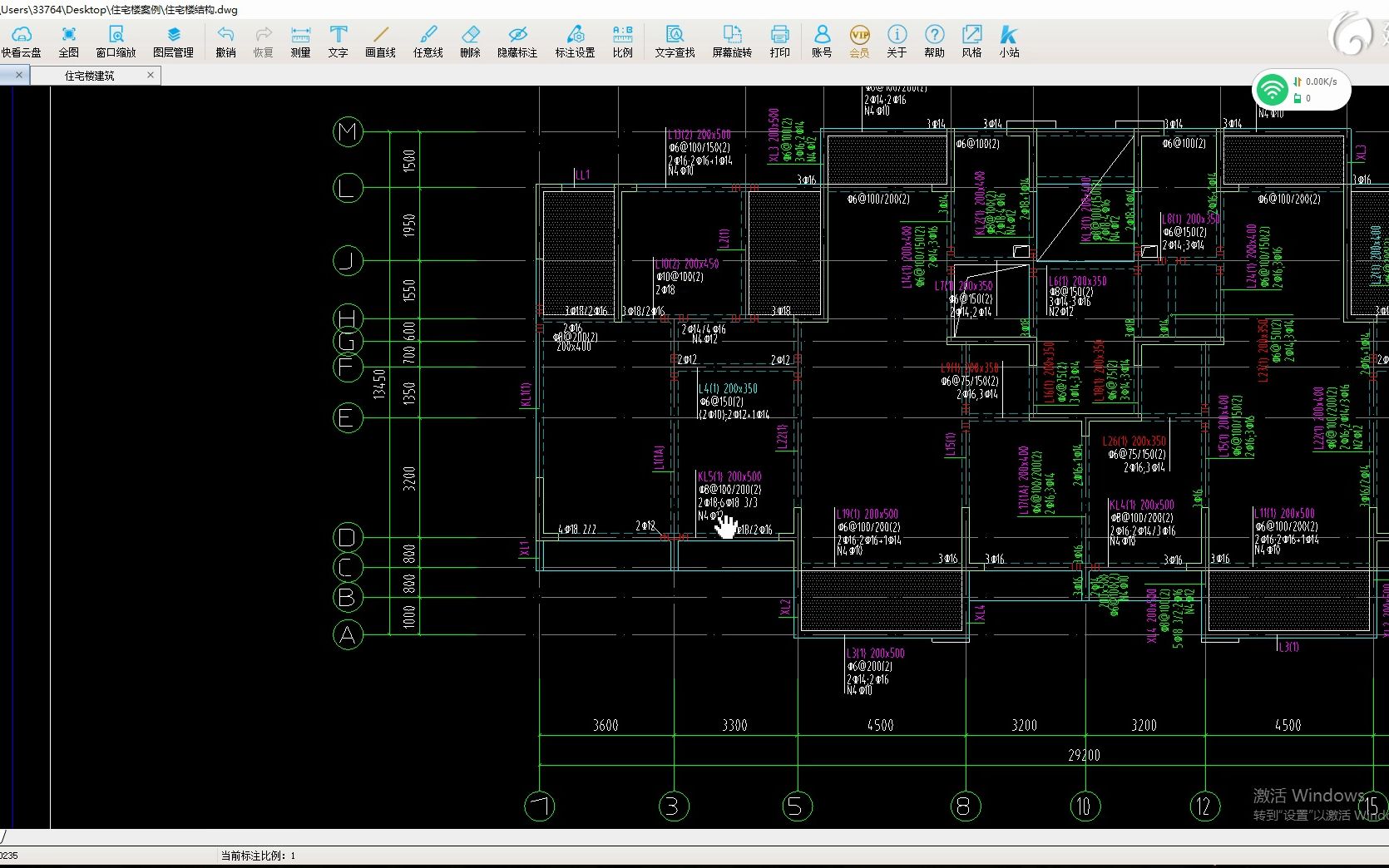Click the green WiFi network speed widget
The width and height of the screenshot is (1389, 868).
(1302, 89)
